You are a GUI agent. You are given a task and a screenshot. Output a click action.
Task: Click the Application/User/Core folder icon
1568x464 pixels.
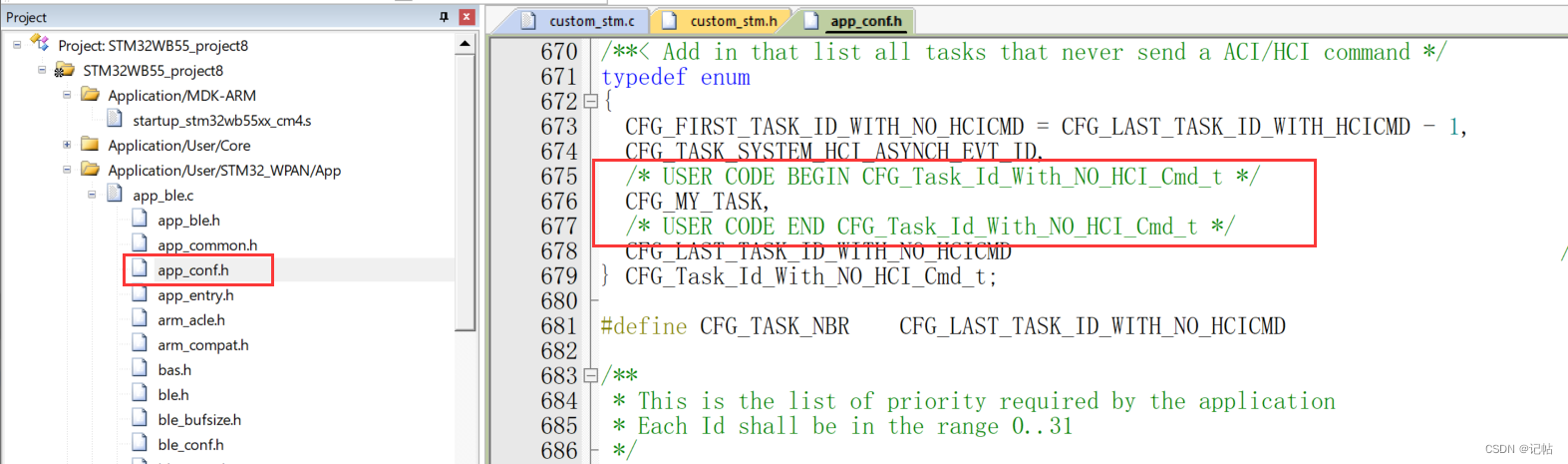pyautogui.click(x=90, y=145)
